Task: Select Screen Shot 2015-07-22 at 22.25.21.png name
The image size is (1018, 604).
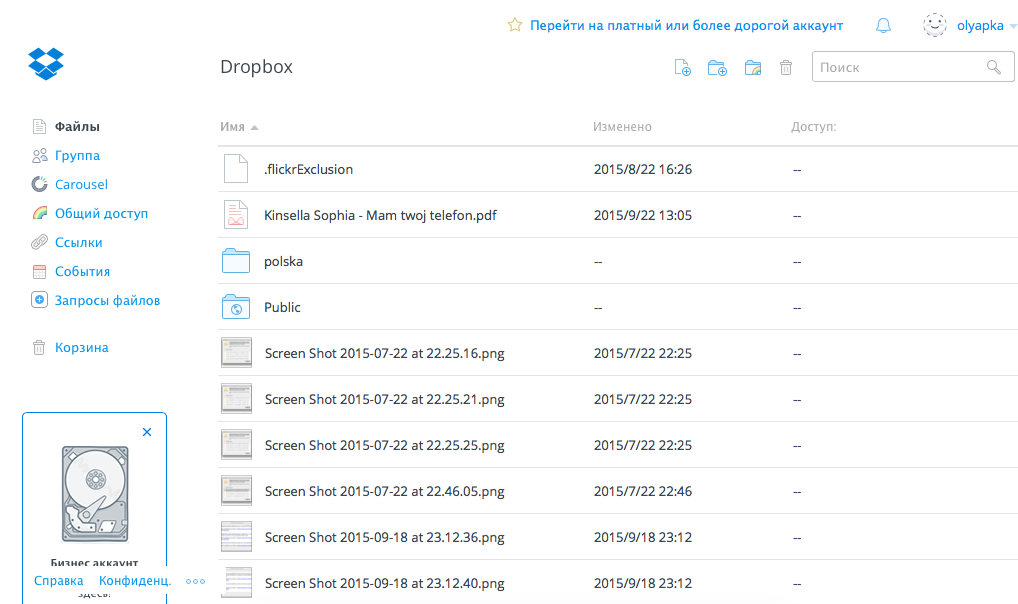Action: tap(384, 399)
